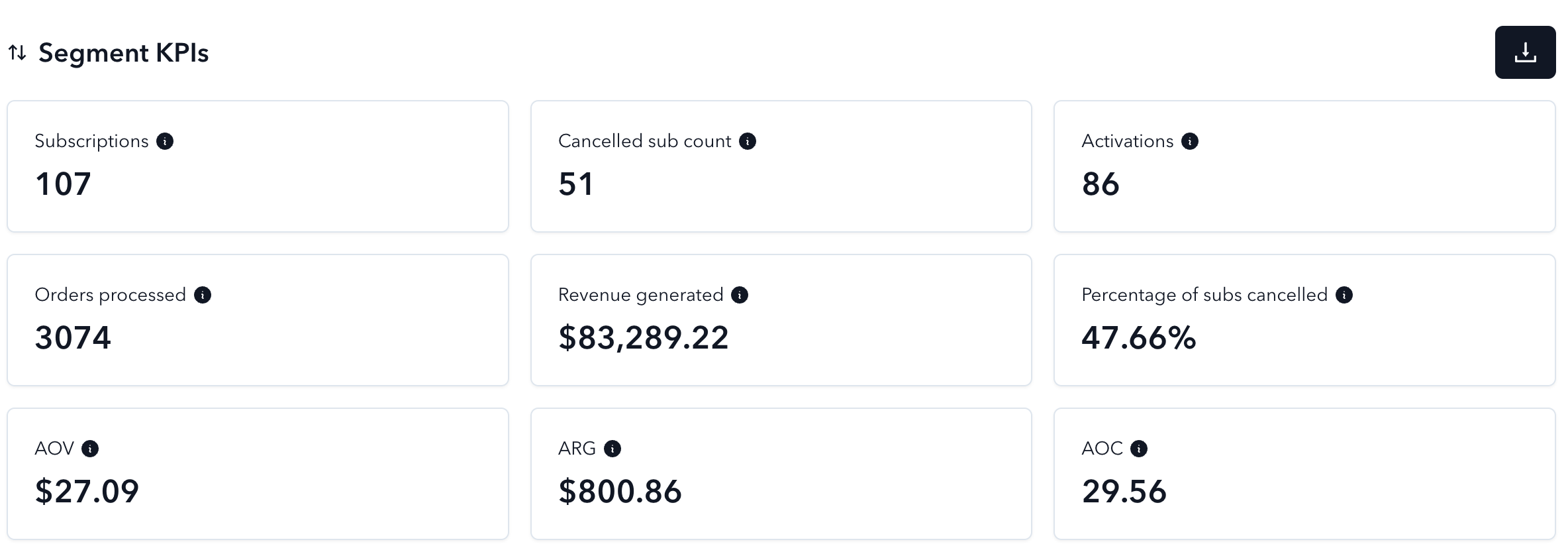Click info icon beside Percentage of subs cancelled
This screenshot has width=1568, height=558.
point(1344,295)
